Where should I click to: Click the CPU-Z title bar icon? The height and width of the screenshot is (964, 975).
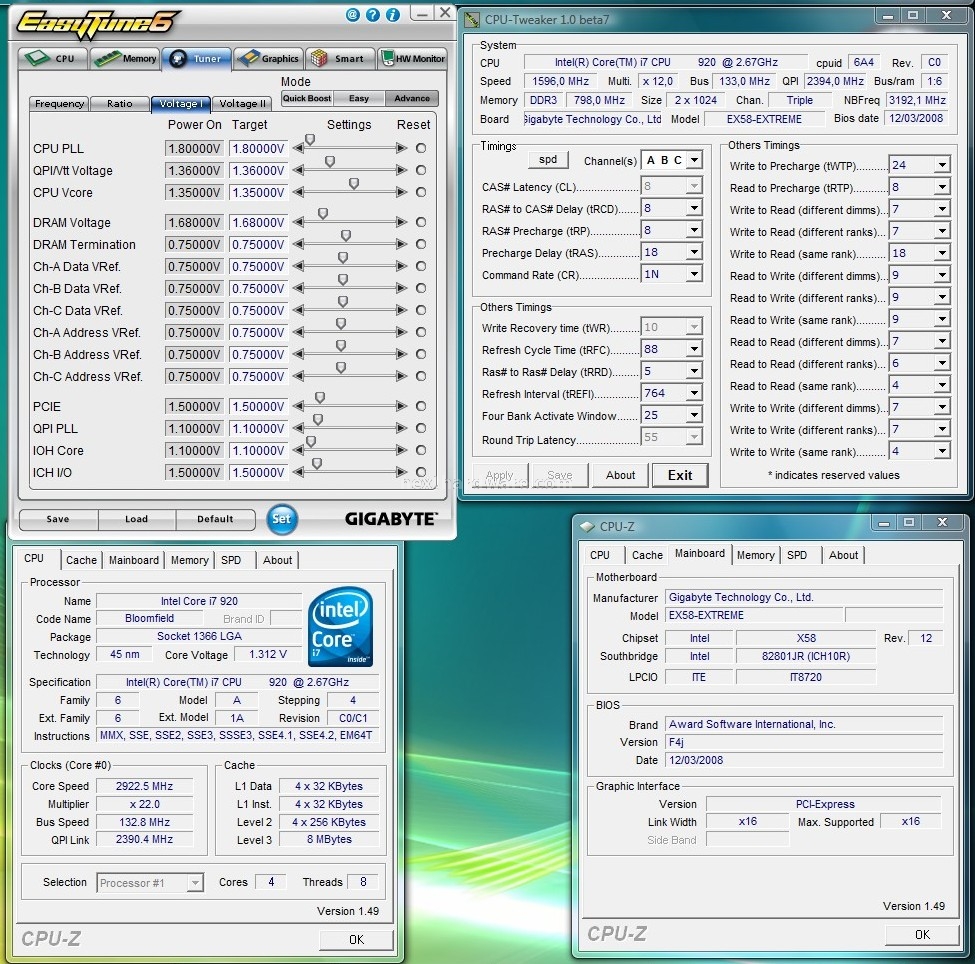pos(587,527)
